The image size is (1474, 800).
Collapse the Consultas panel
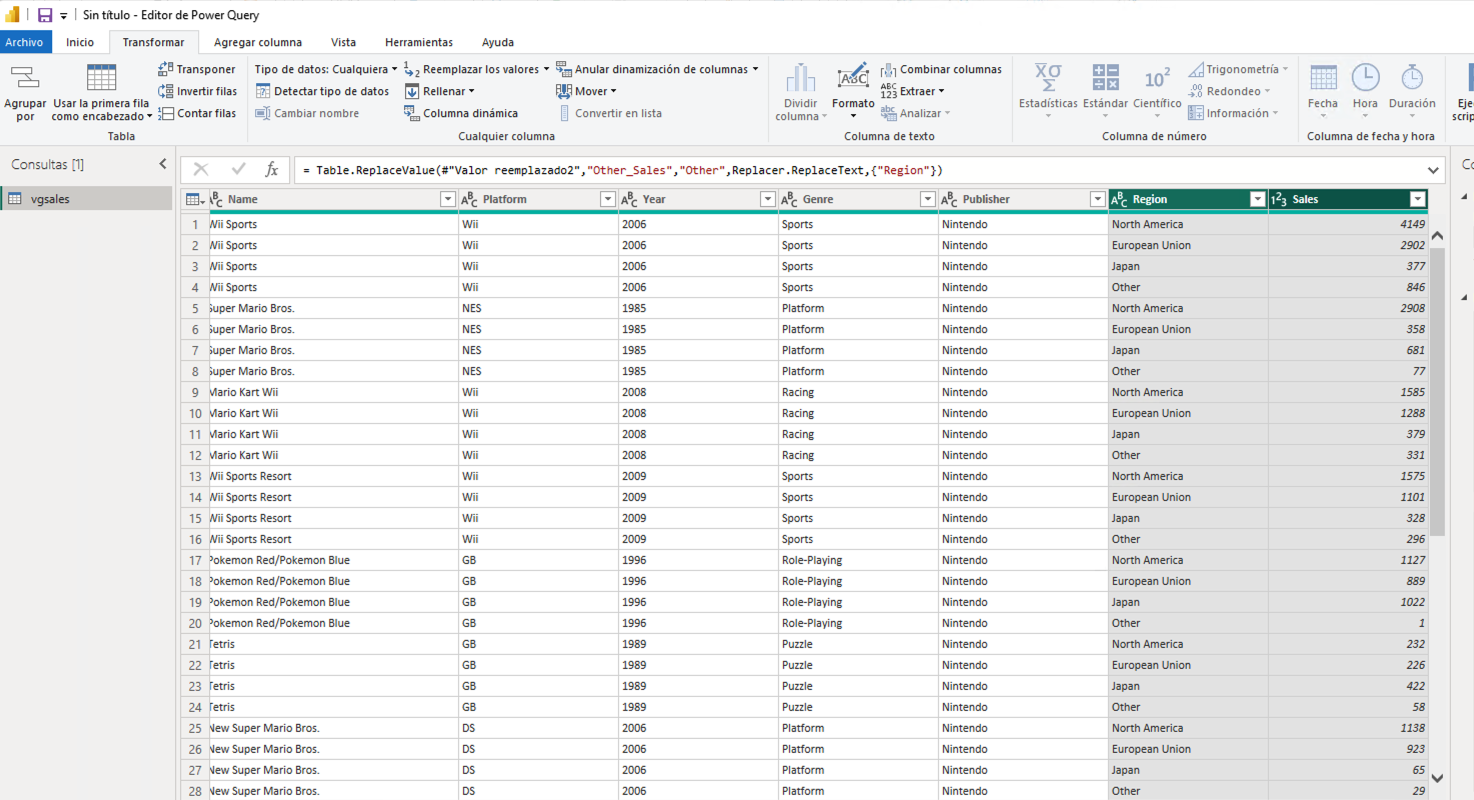[x=163, y=164]
